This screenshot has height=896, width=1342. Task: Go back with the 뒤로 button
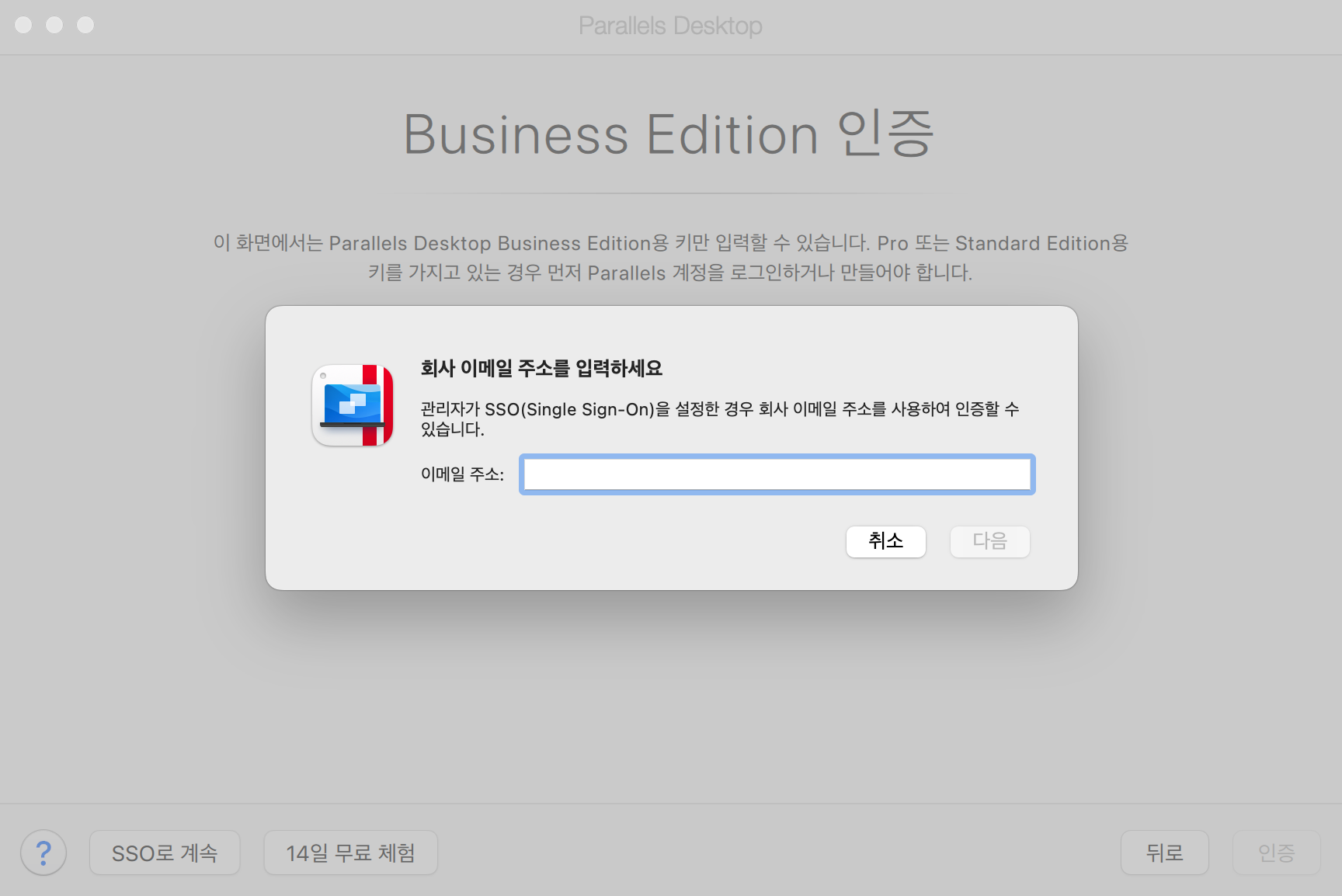(x=1165, y=853)
